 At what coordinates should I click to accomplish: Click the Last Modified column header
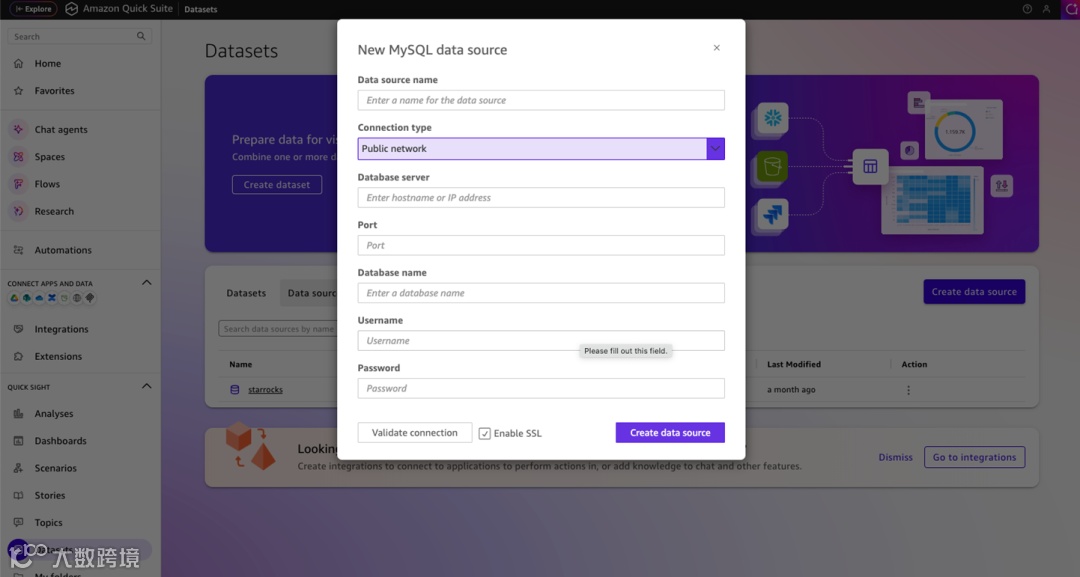coord(793,364)
